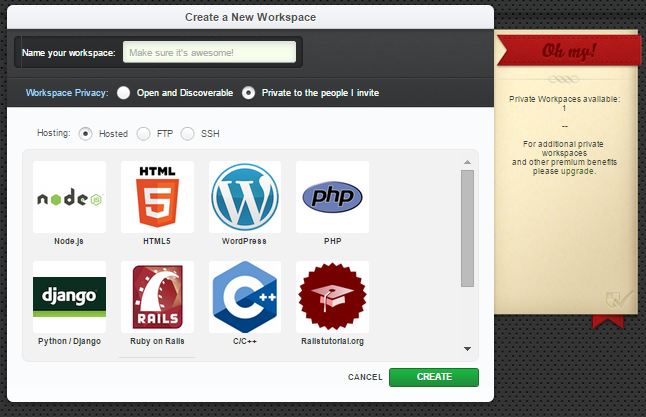Set privacy to Open and Discoverable

pos(124,93)
